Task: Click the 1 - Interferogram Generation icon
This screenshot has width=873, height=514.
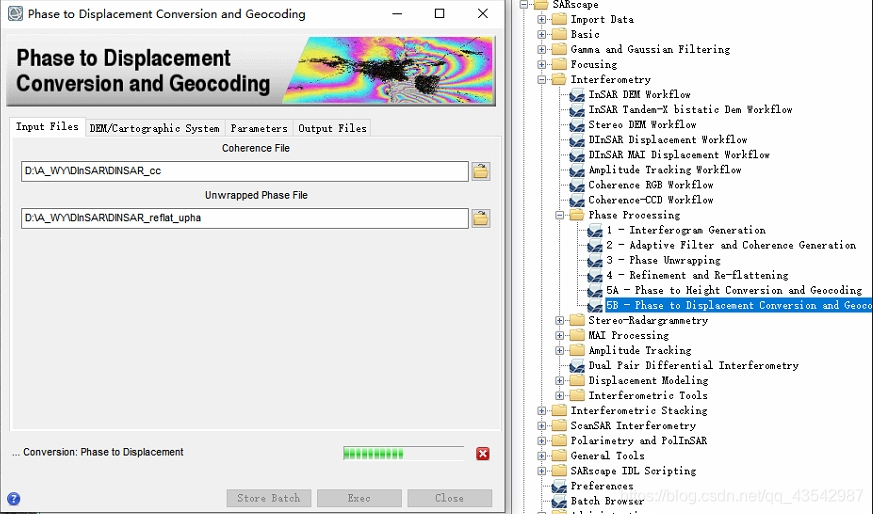Action: (x=595, y=231)
